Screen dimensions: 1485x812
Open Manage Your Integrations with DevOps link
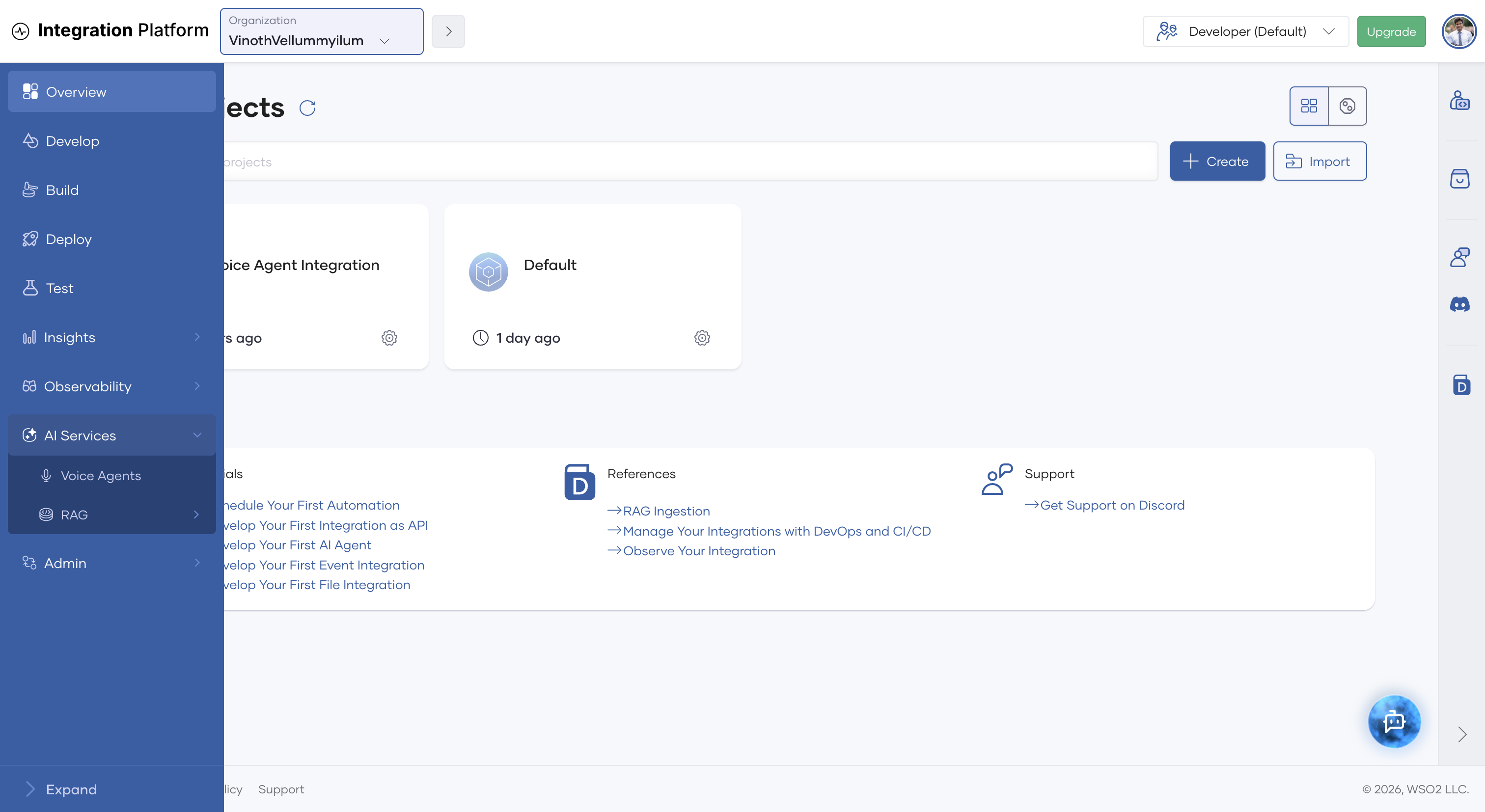tap(769, 531)
